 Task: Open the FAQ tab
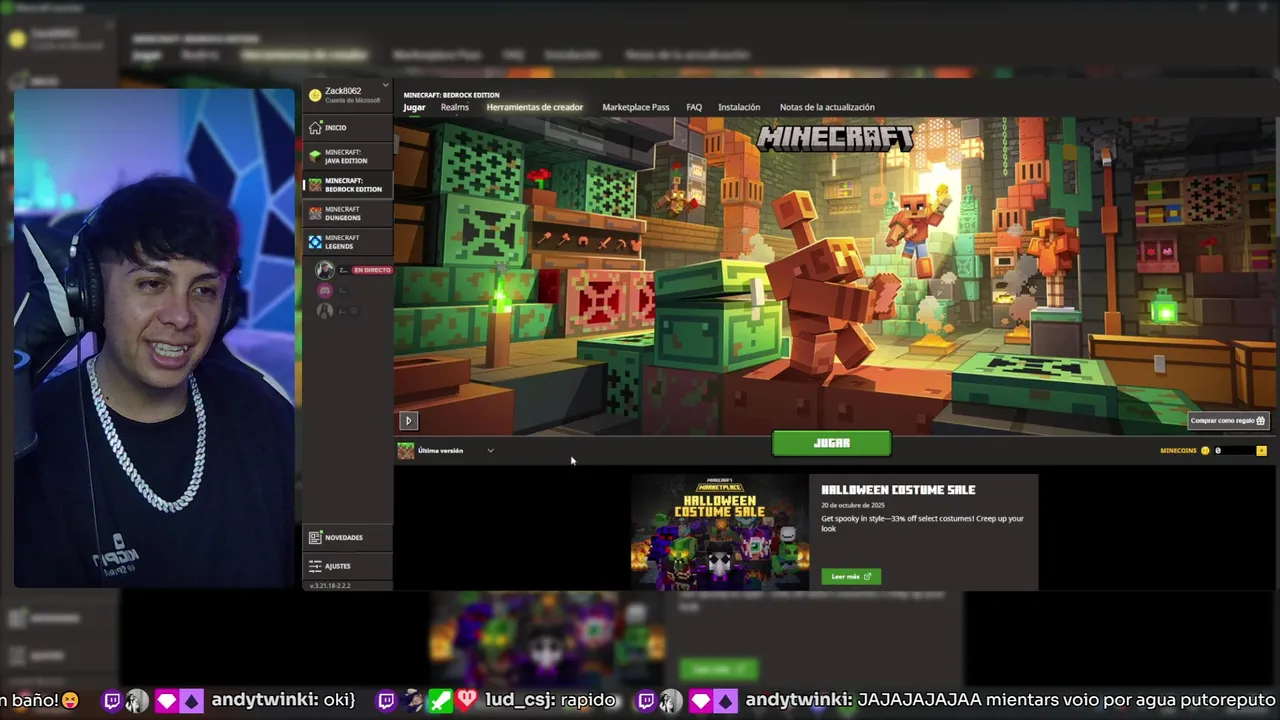(694, 107)
